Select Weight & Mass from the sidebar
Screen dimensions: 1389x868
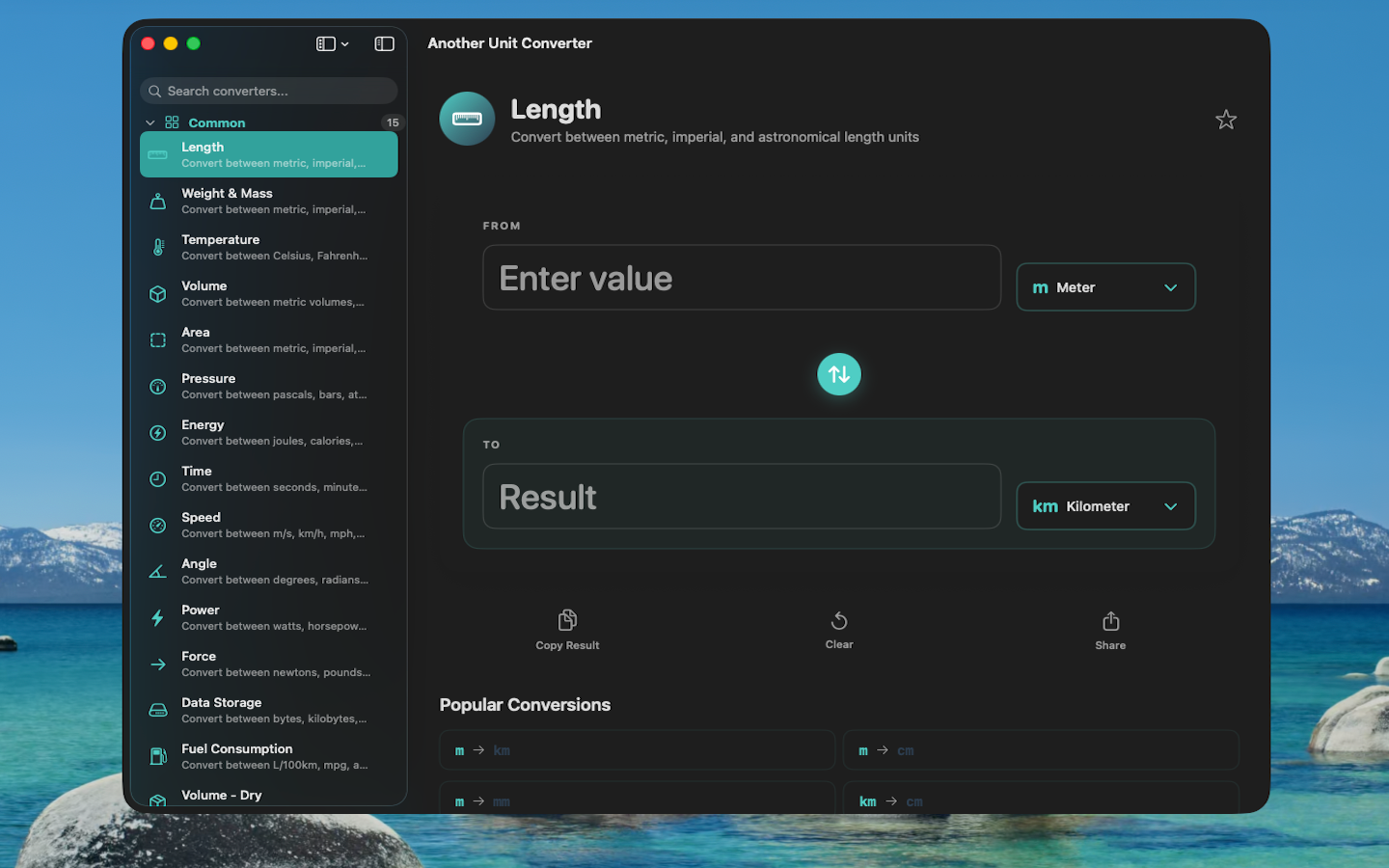coord(268,201)
